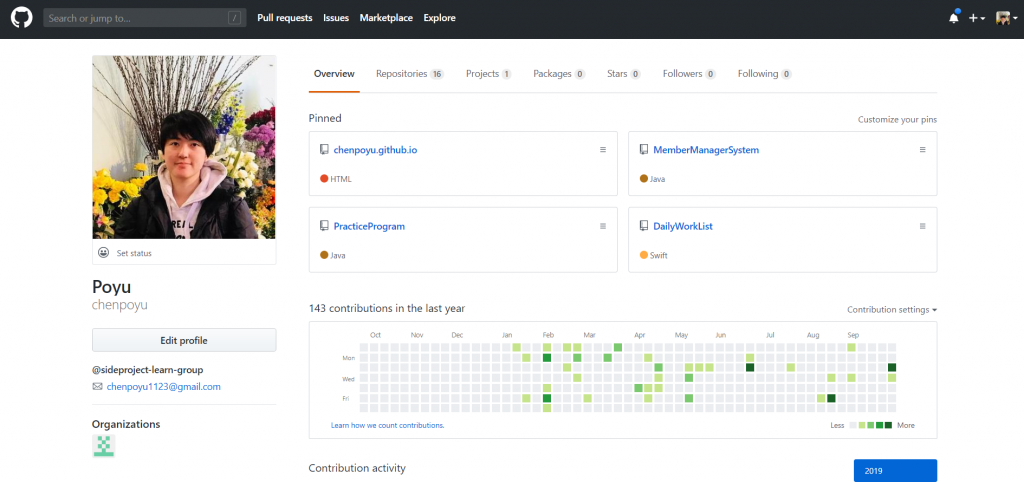Grab the drag handle on chenpoyu.github.io pin

coord(603,150)
